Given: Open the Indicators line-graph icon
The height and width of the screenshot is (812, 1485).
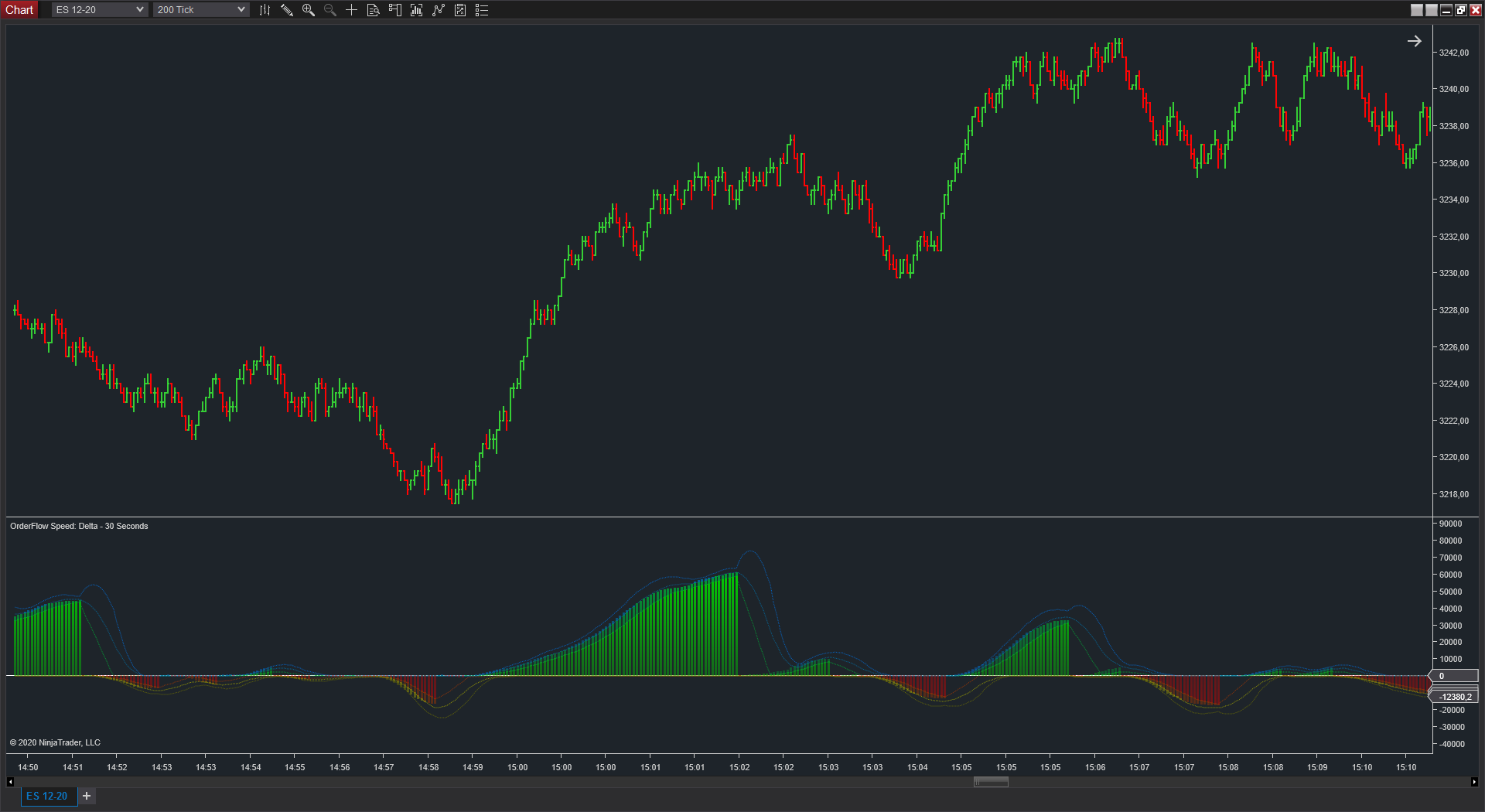Looking at the screenshot, I should (439, 10).
